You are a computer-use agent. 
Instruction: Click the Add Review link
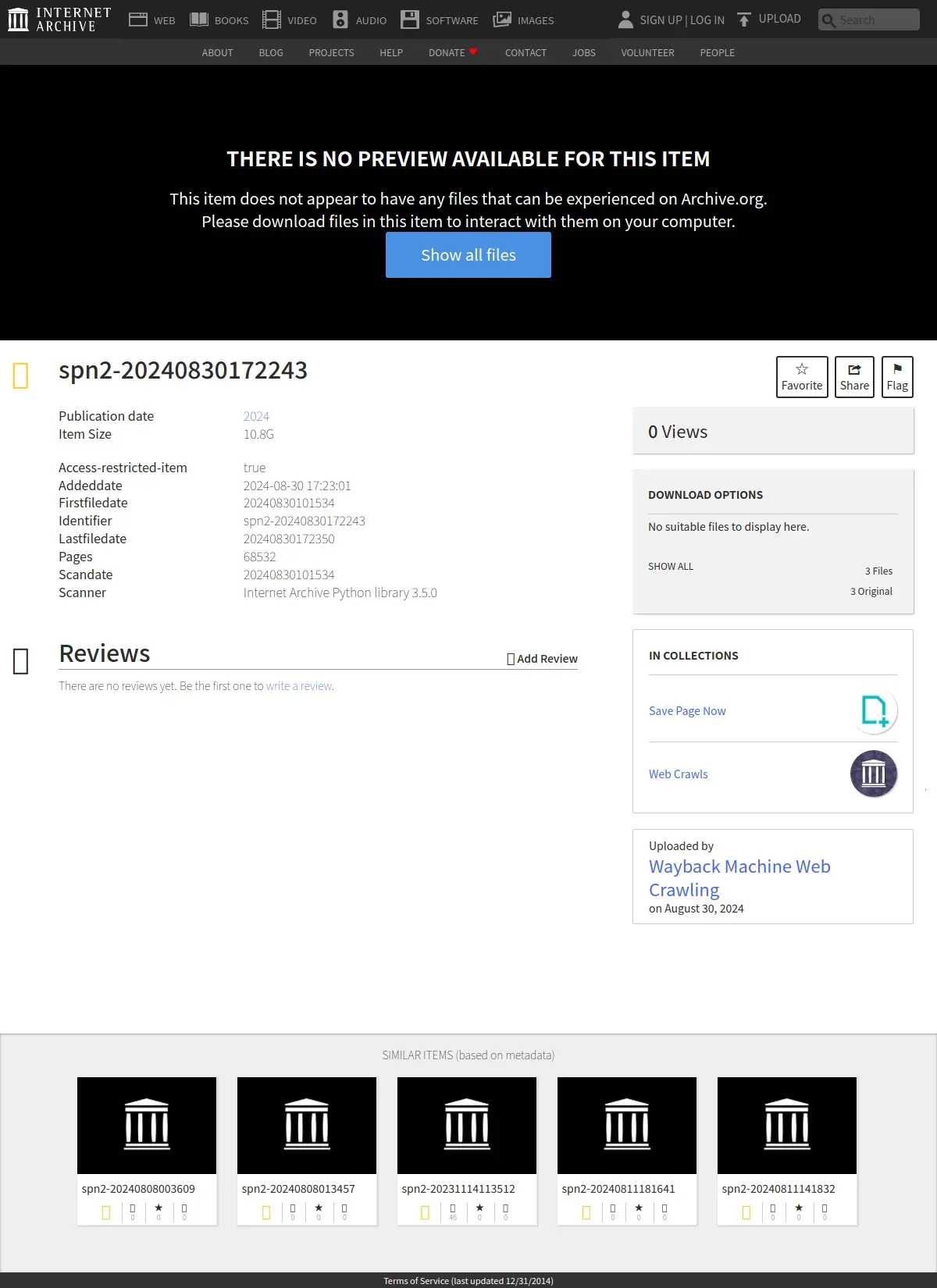click(543, 659)
